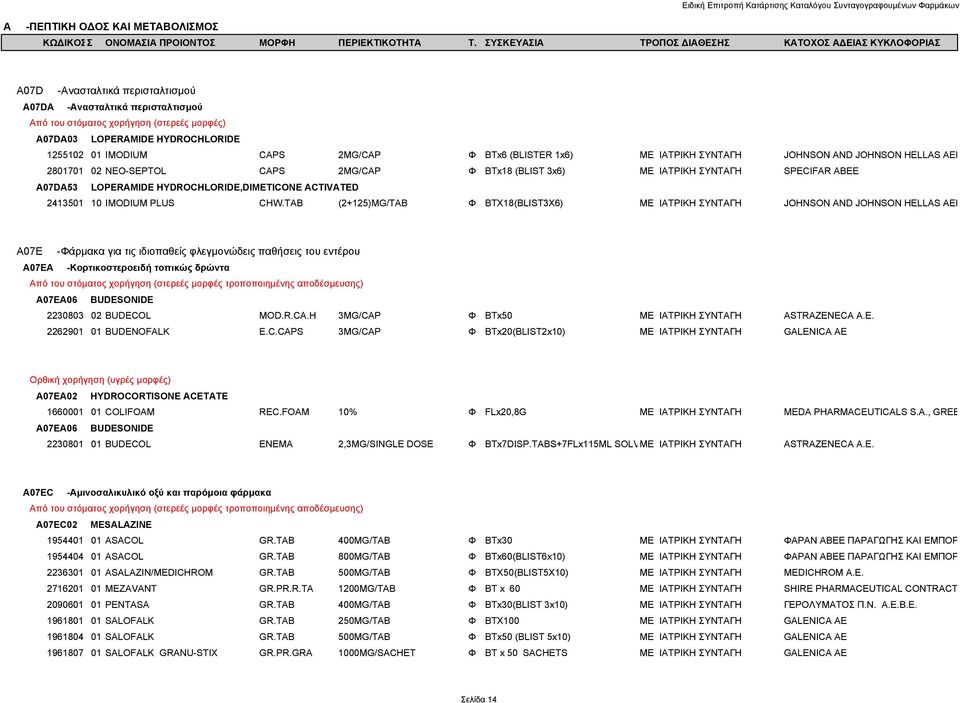Click the 2,3MG/SINGLE DOSE strength

point(386,444)
